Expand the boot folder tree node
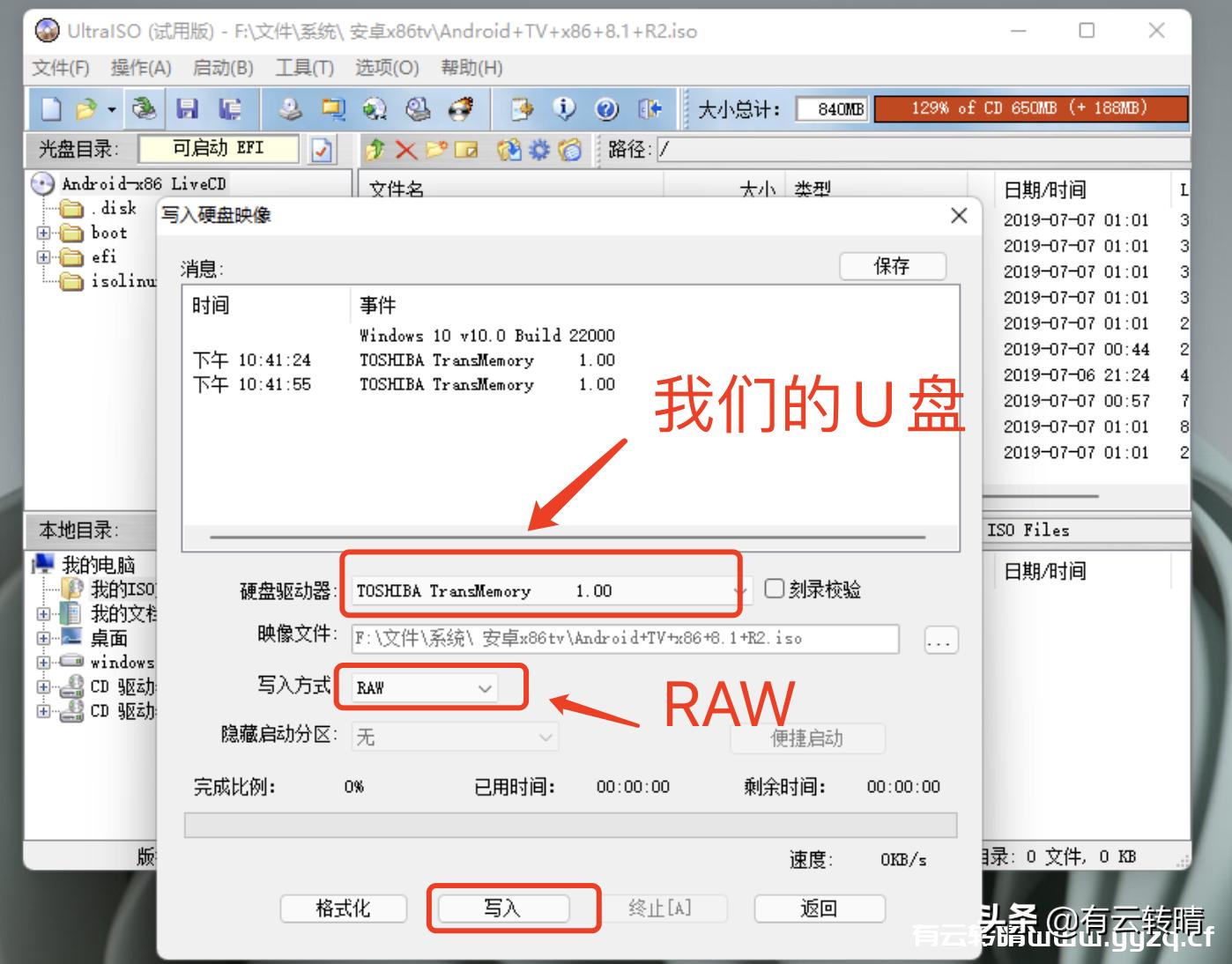The width and height of the screenshot is (1232, 964). pyautogui.click(x=43, y=233)
